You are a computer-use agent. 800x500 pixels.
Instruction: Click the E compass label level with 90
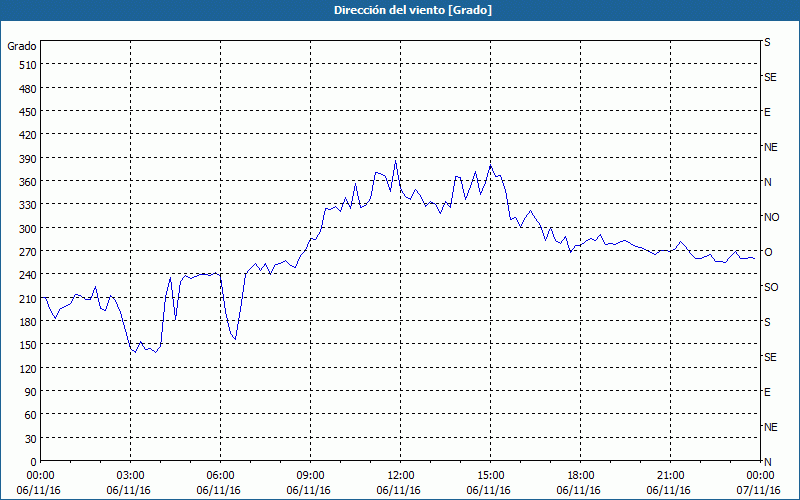click(767, 392)
